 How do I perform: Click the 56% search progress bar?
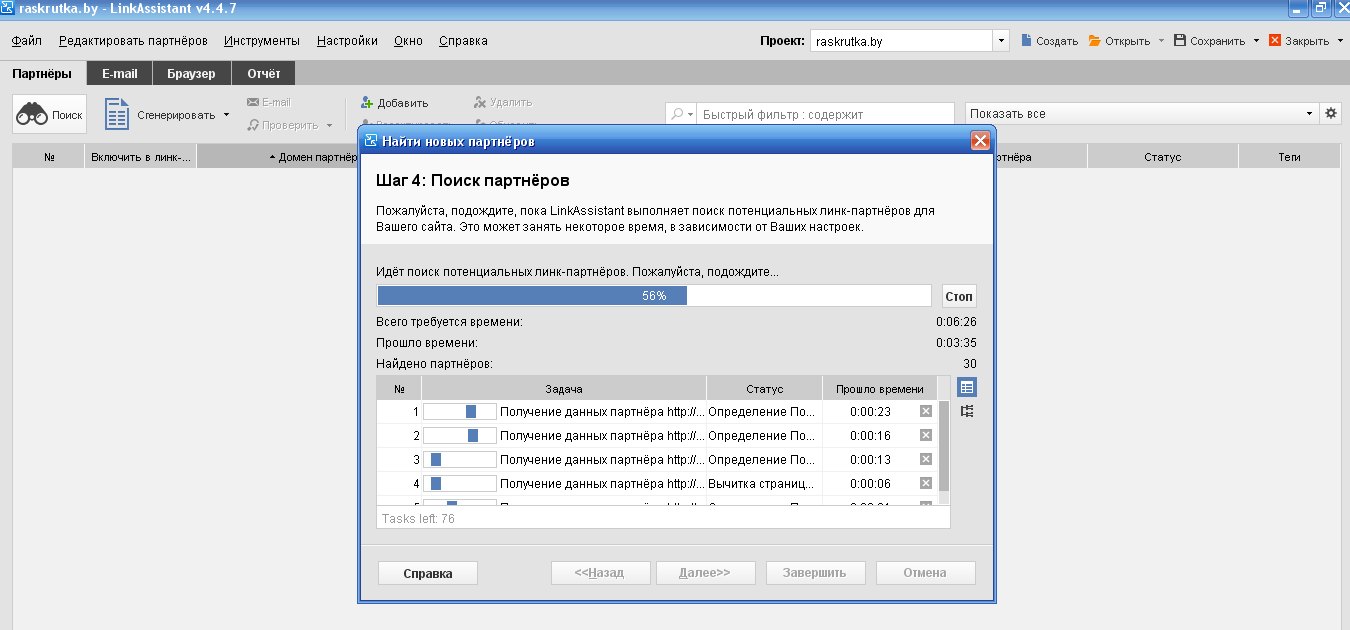click(654, 296)
